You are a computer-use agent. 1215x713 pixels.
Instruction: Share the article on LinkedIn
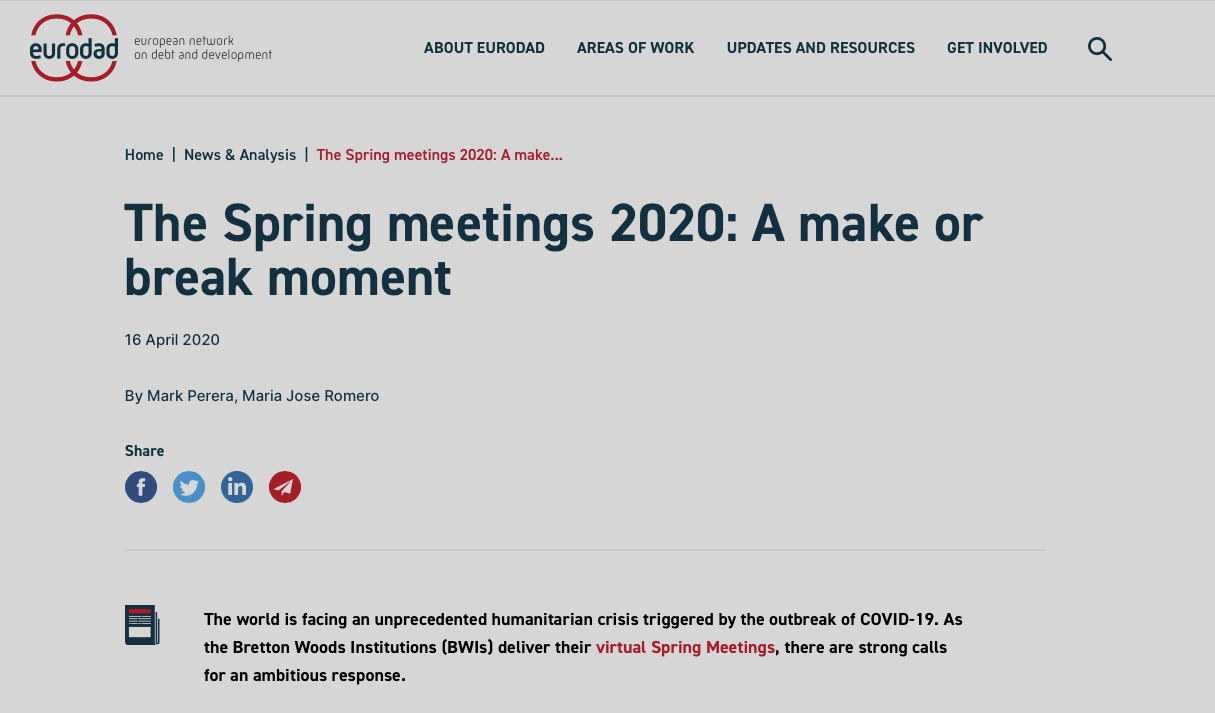point(237,487)
